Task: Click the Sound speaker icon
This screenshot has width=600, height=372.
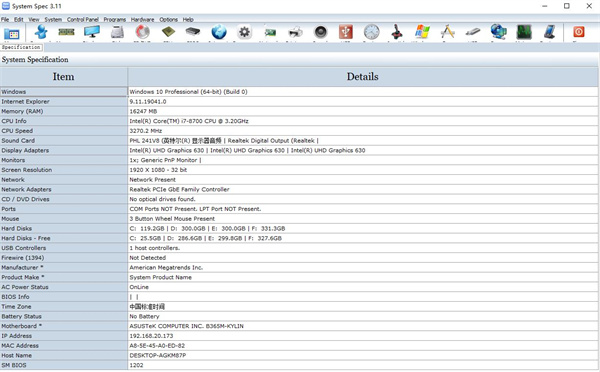Action: (320, 32)
